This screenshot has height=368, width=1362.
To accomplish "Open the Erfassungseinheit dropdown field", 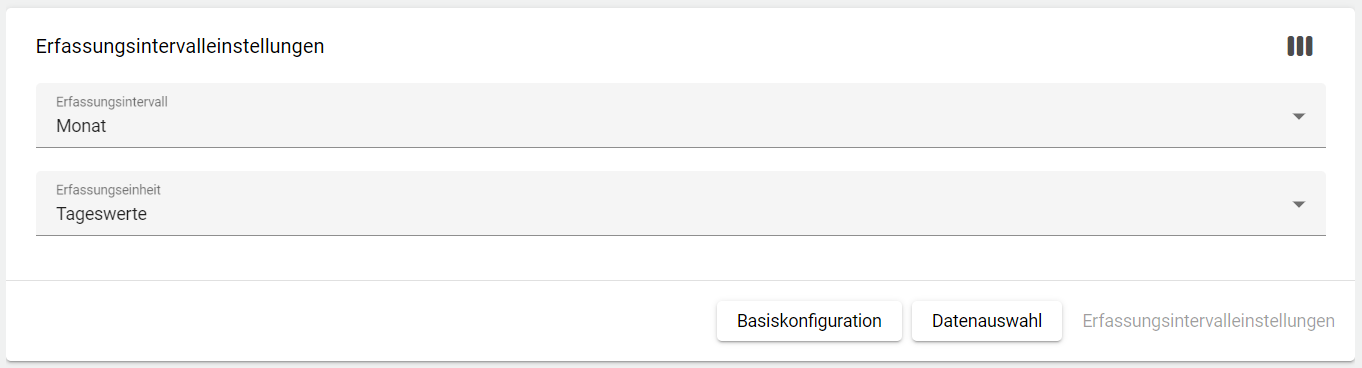I will [681, 203].
